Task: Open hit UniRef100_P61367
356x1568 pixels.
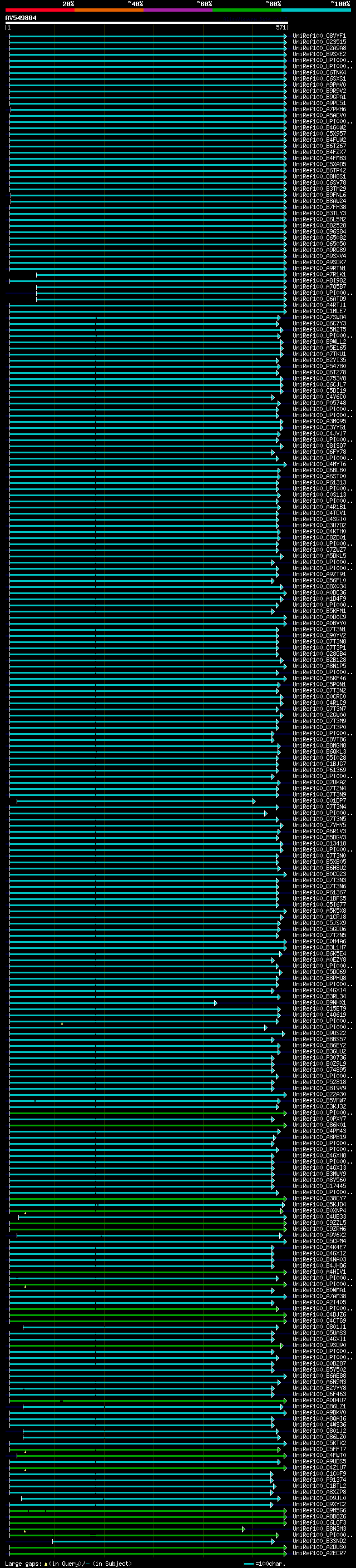Action: (319, 892)
